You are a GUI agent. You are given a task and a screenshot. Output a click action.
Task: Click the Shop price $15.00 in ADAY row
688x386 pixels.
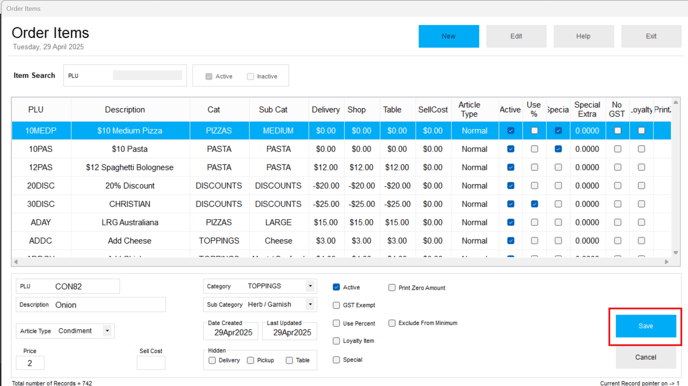[x=361, y=222]
